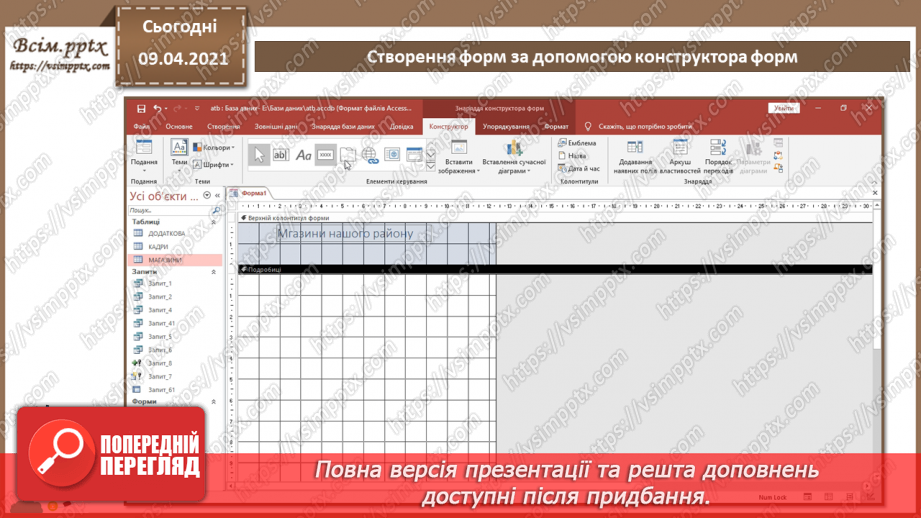Viewport: 921px width, 518px height.
Task: Expand the Вставити зображення dropdown
Action: [x=459, y=166]
